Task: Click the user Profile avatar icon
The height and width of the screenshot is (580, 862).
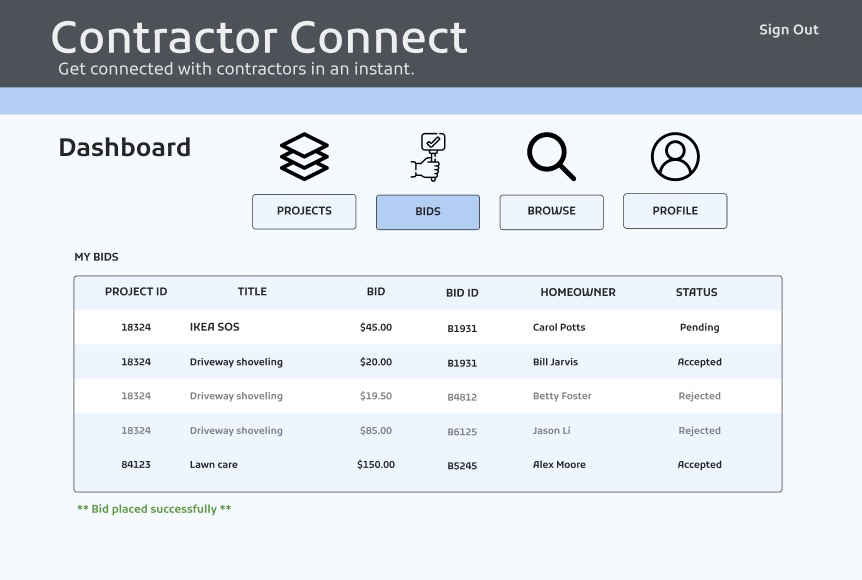Action: [x=675, y=157]
